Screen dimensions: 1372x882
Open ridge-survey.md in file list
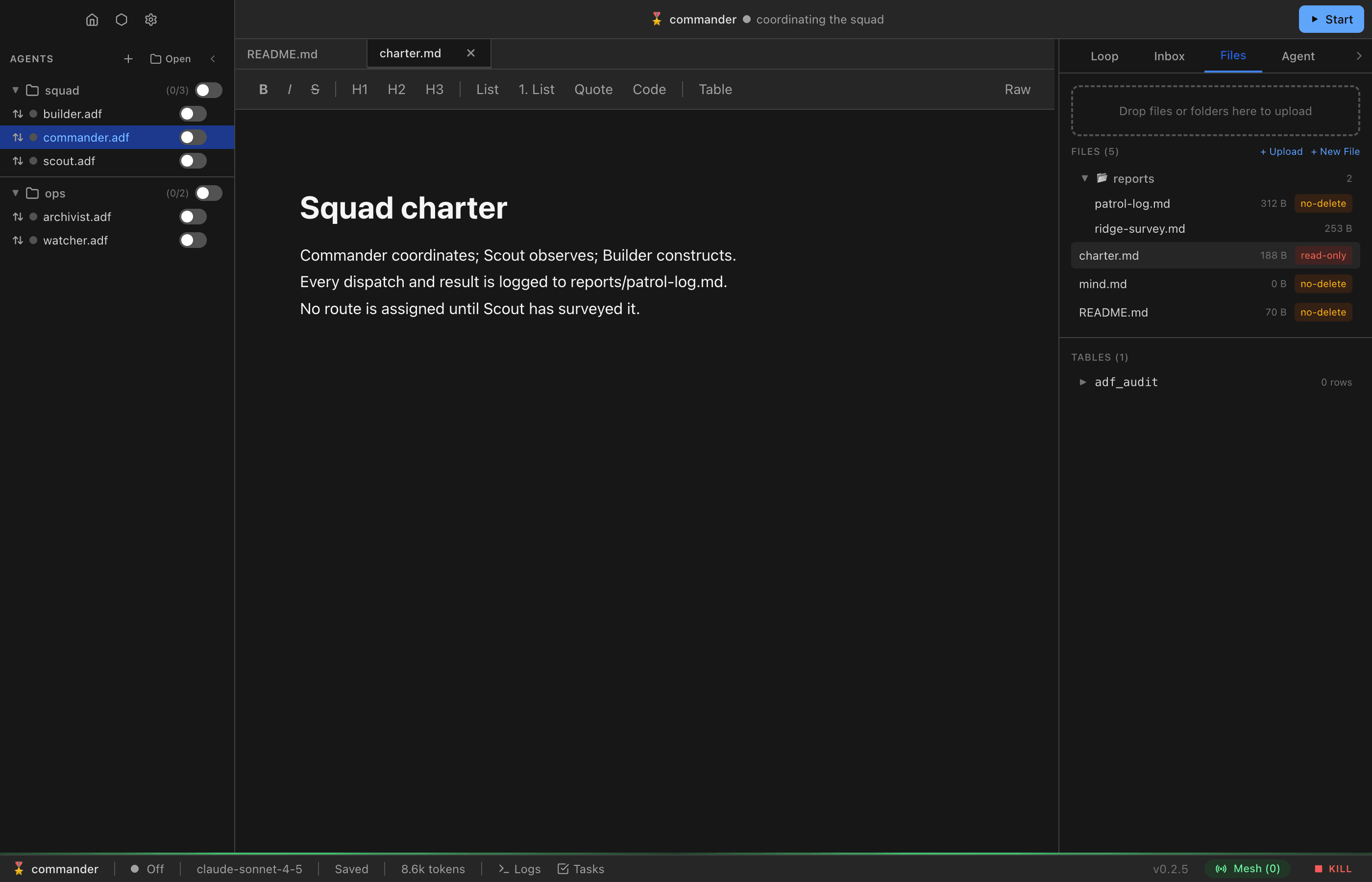pyautogui.click(x=1215, y=228)
